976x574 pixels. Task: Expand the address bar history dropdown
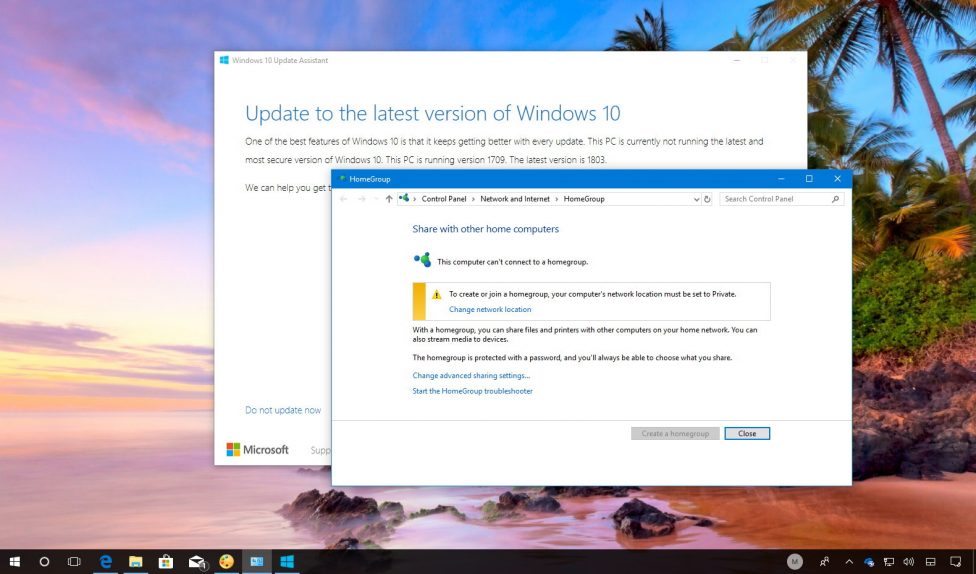pos(697,199)
